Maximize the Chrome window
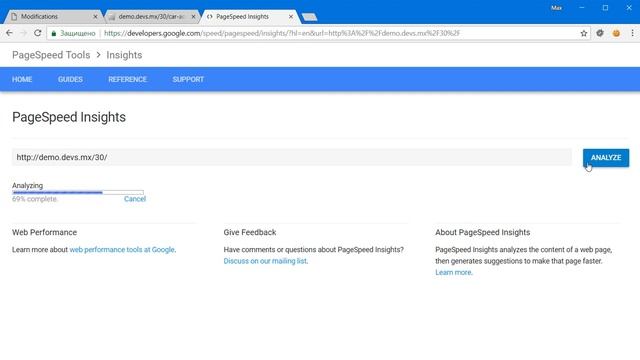Viewport: 640px width, 360px height. click(x=605, y=8)
